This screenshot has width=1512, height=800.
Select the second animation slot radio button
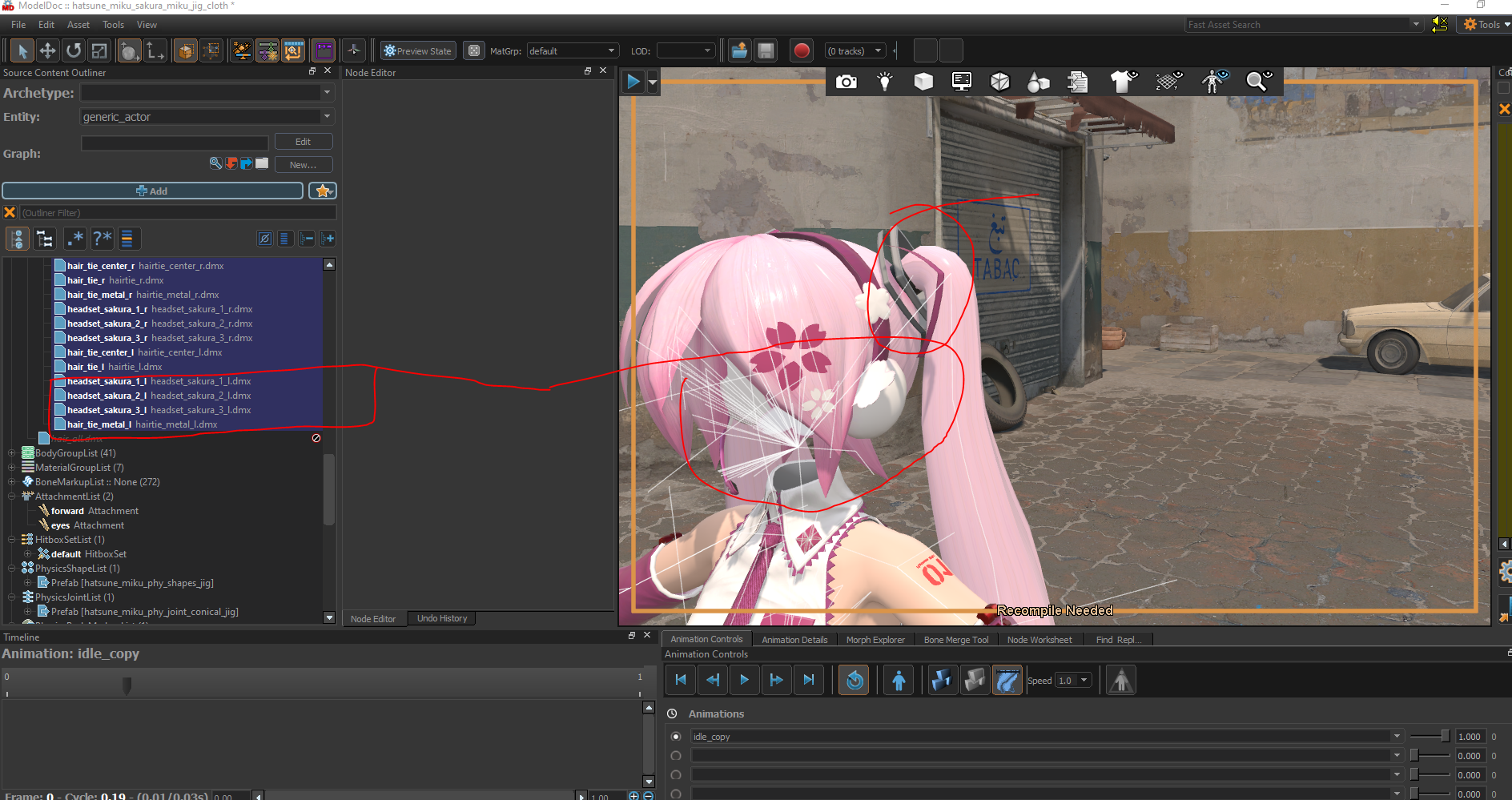[676, 756]
